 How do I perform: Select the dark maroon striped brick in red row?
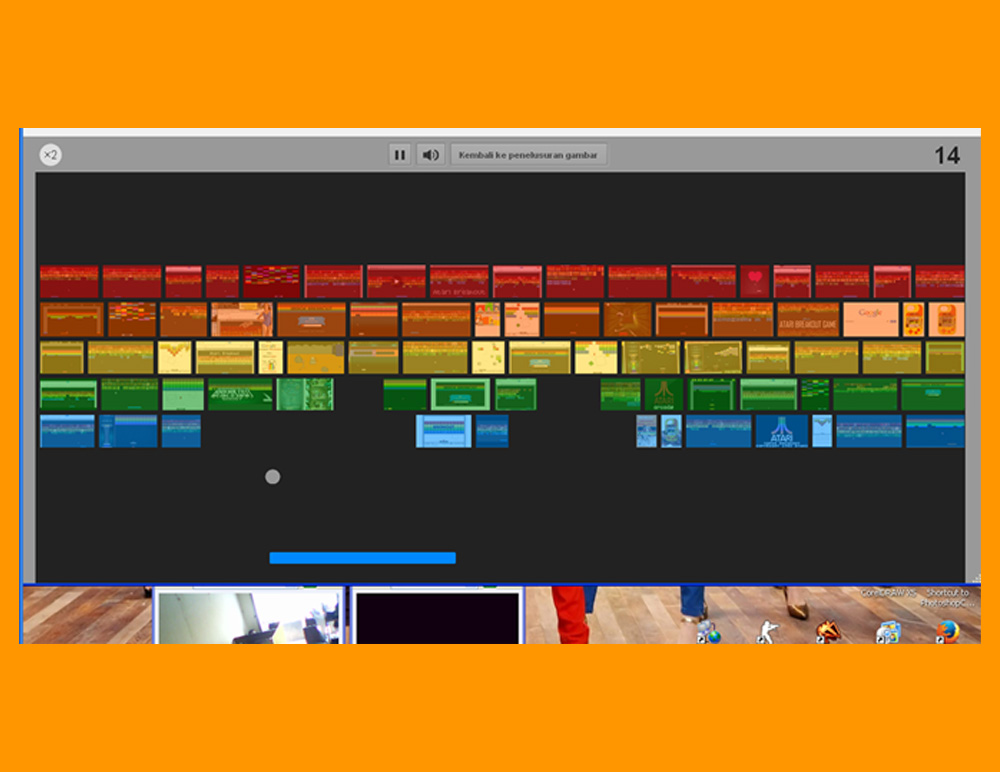[272, 281]
